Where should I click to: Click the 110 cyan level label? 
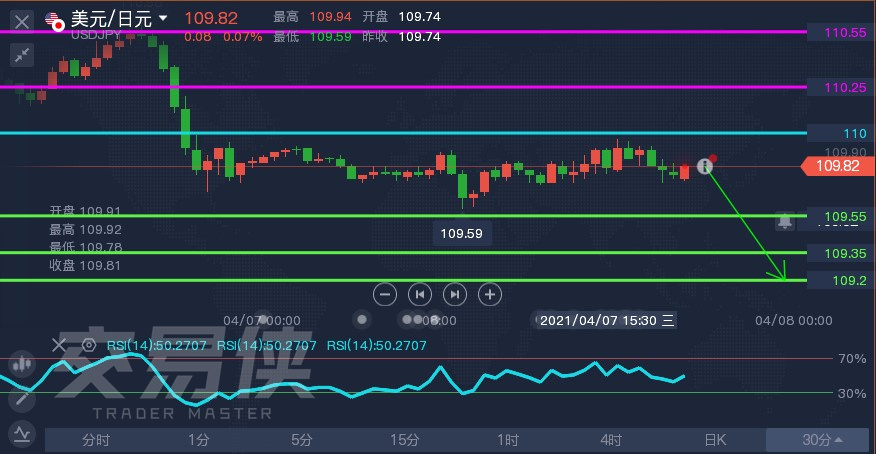841,133
